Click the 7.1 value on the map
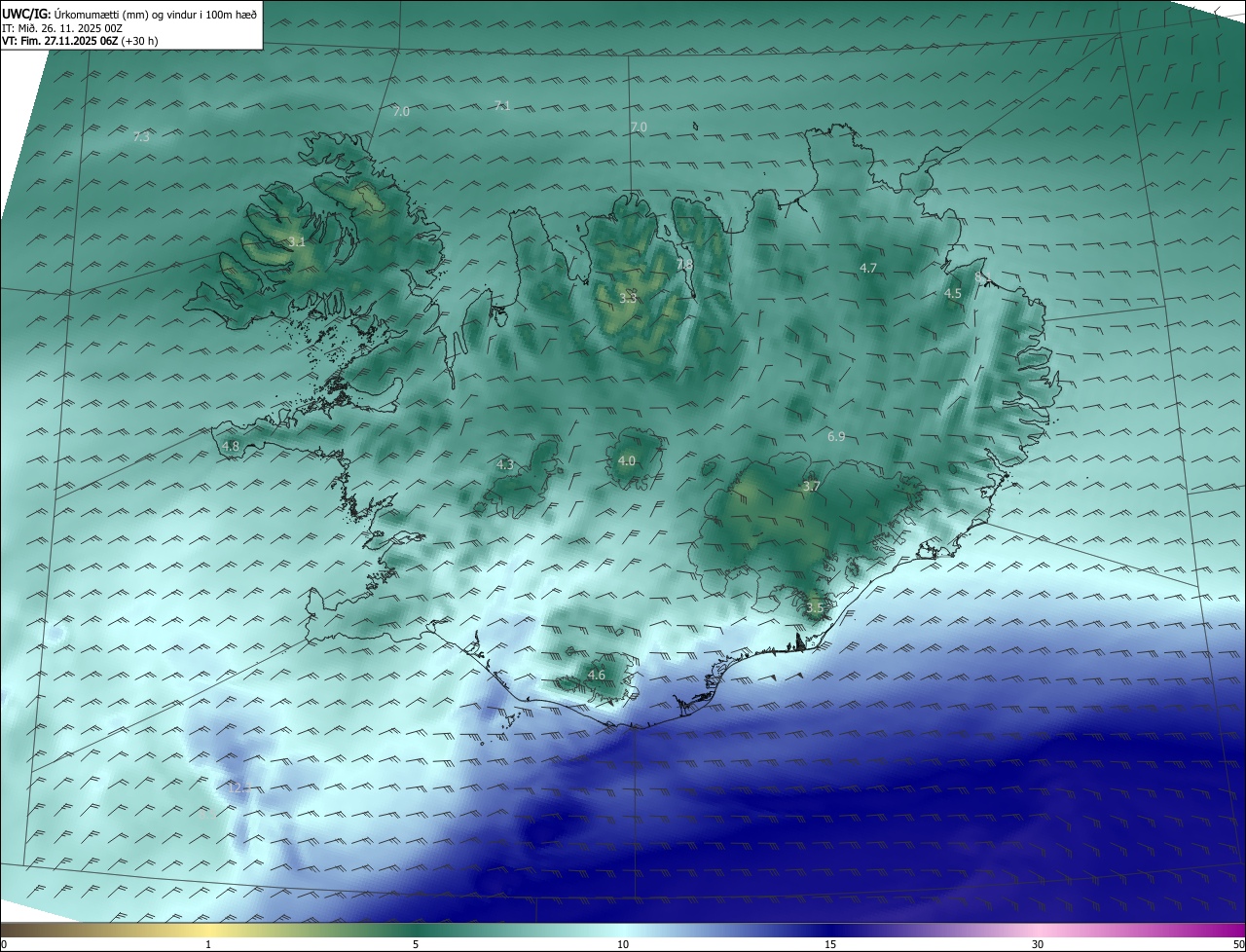The image size is (1246, 952). tap(501, 105)
